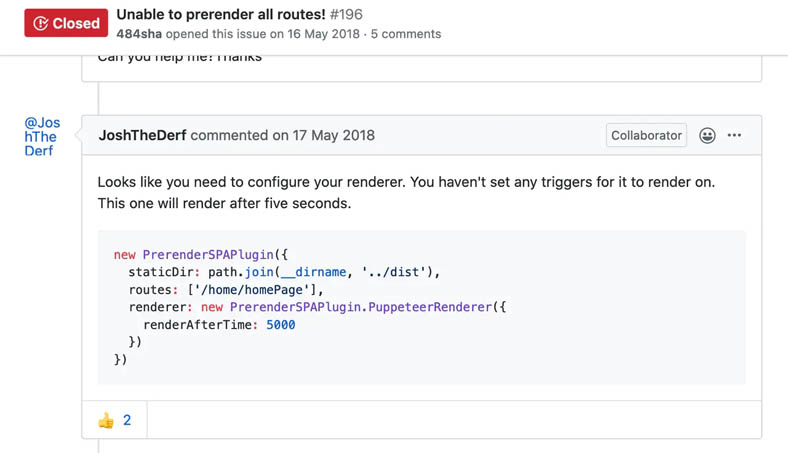788x453 pixels.
Task: Open the add reaction smiley picker
Action: tap(707, 135)
